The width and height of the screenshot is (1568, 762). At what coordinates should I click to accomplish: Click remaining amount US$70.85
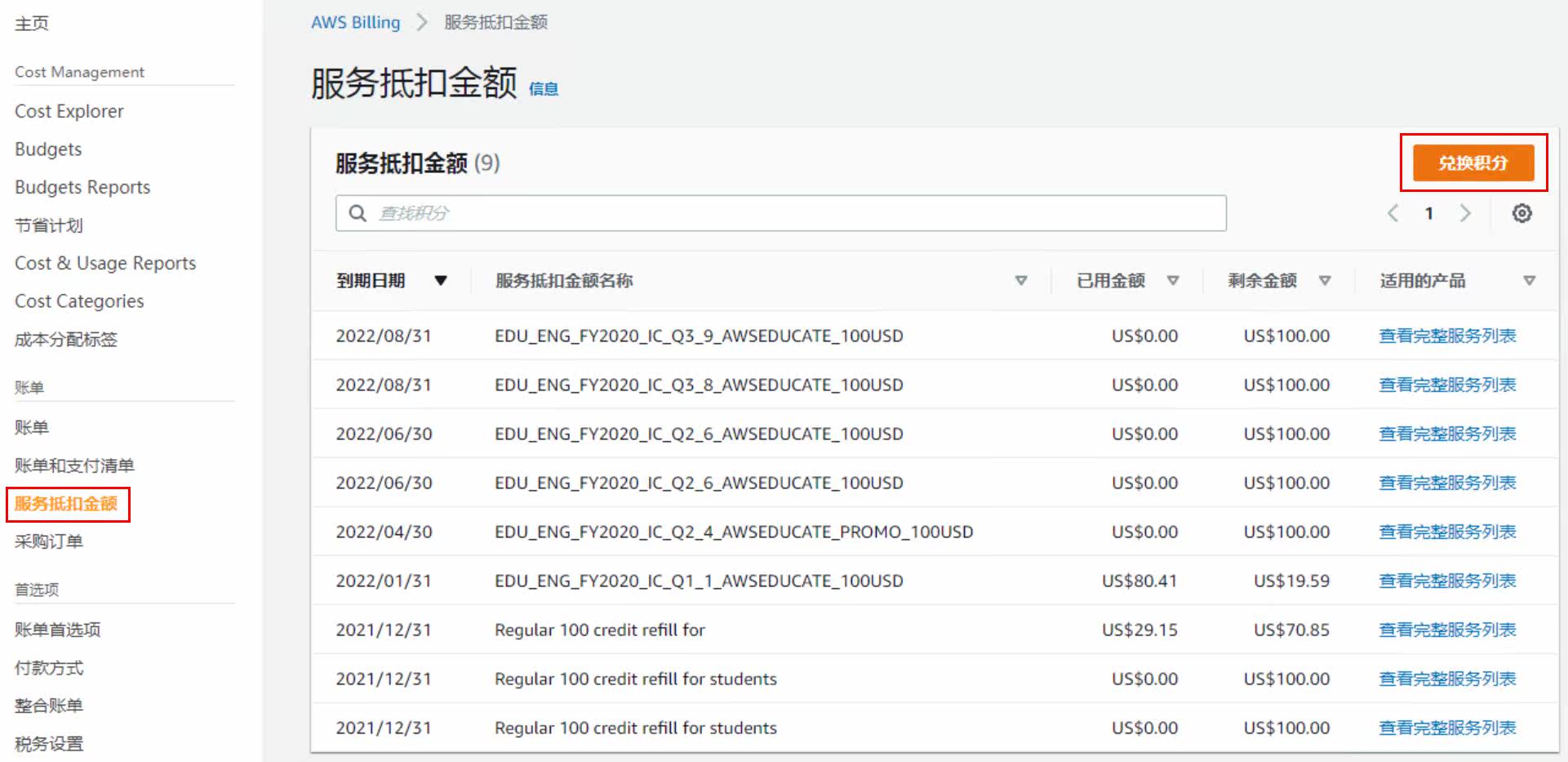[x=1291, y=630]
